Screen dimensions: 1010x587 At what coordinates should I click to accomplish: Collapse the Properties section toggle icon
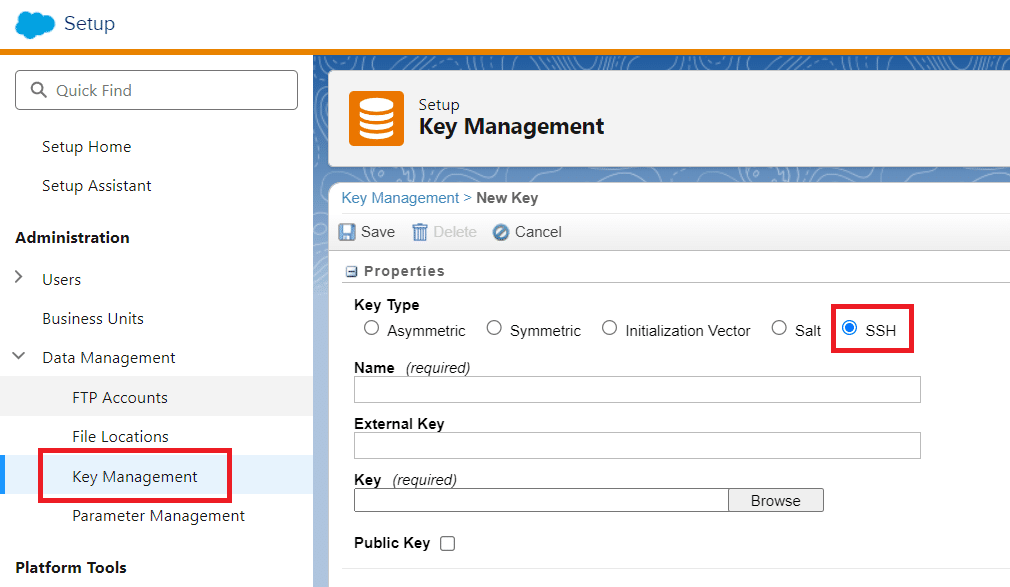tap(352, 271)
